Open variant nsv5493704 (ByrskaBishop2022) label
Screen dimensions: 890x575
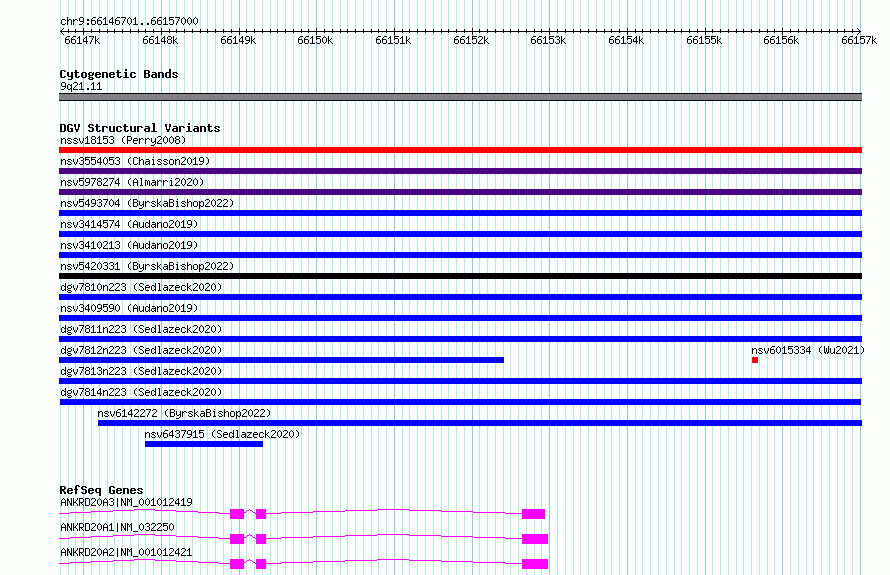click(147, 203)
